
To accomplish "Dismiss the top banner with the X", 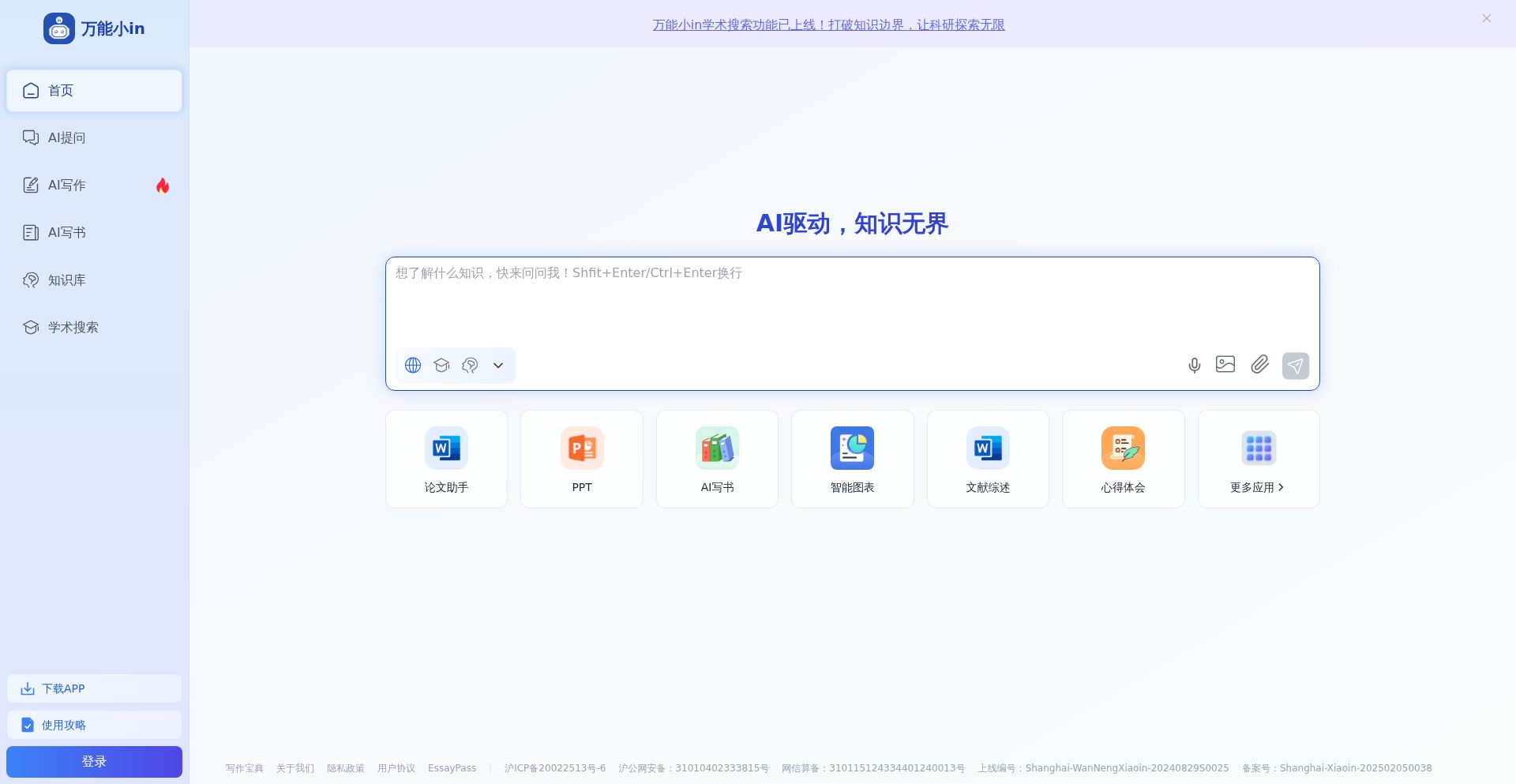I will click(x=1486, y=17).
